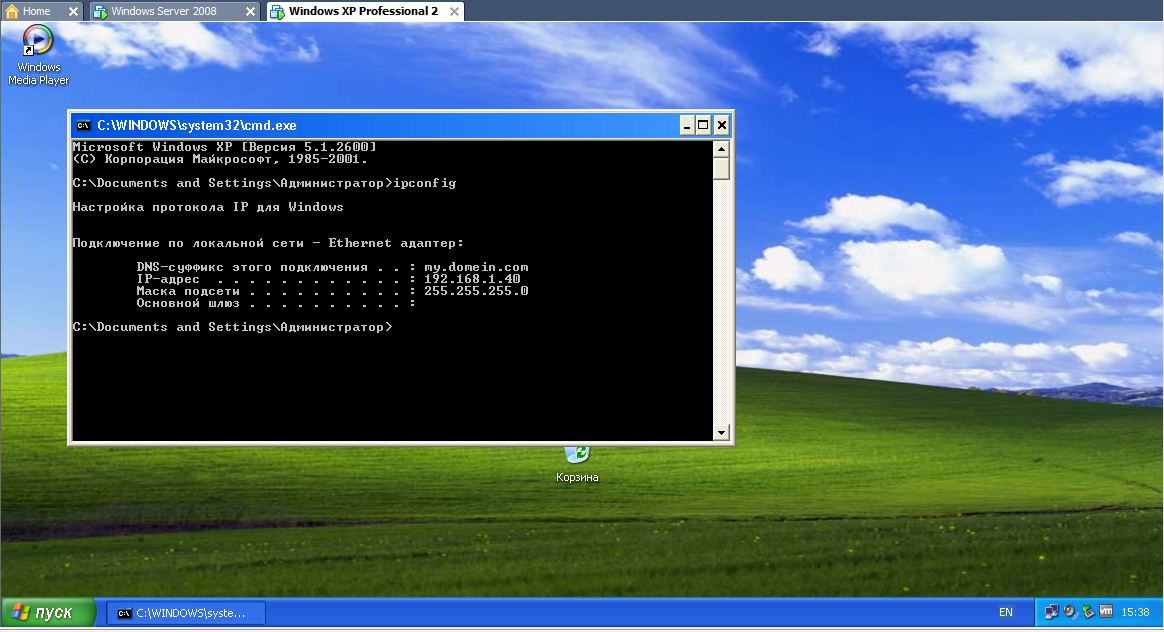1164x632 pixels.
Task: Open the пуск Start menu
Action: click(48, 613)
